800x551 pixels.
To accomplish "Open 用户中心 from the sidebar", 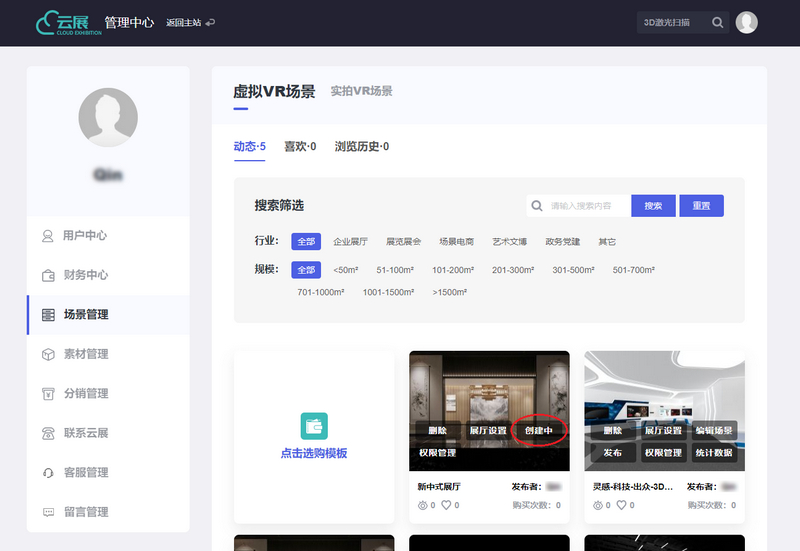I will [x=84, y=236].
